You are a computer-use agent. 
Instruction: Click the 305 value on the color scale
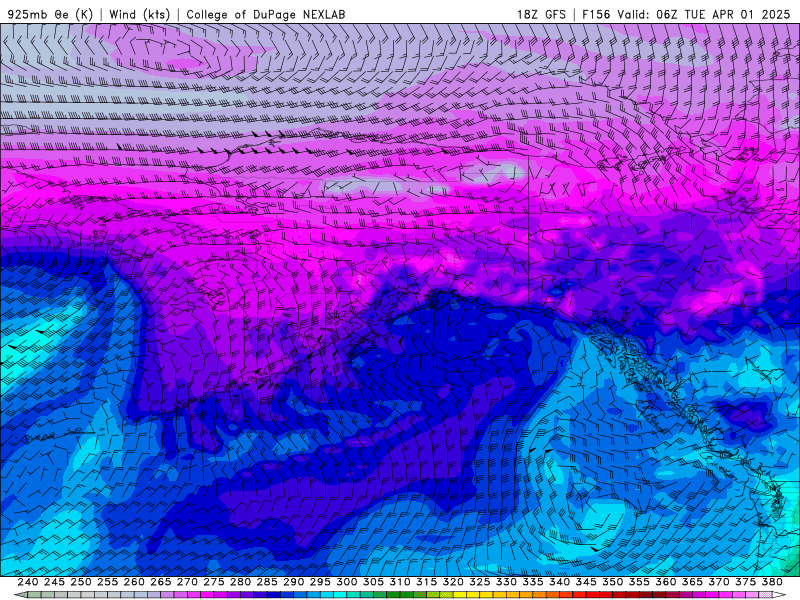373,582
